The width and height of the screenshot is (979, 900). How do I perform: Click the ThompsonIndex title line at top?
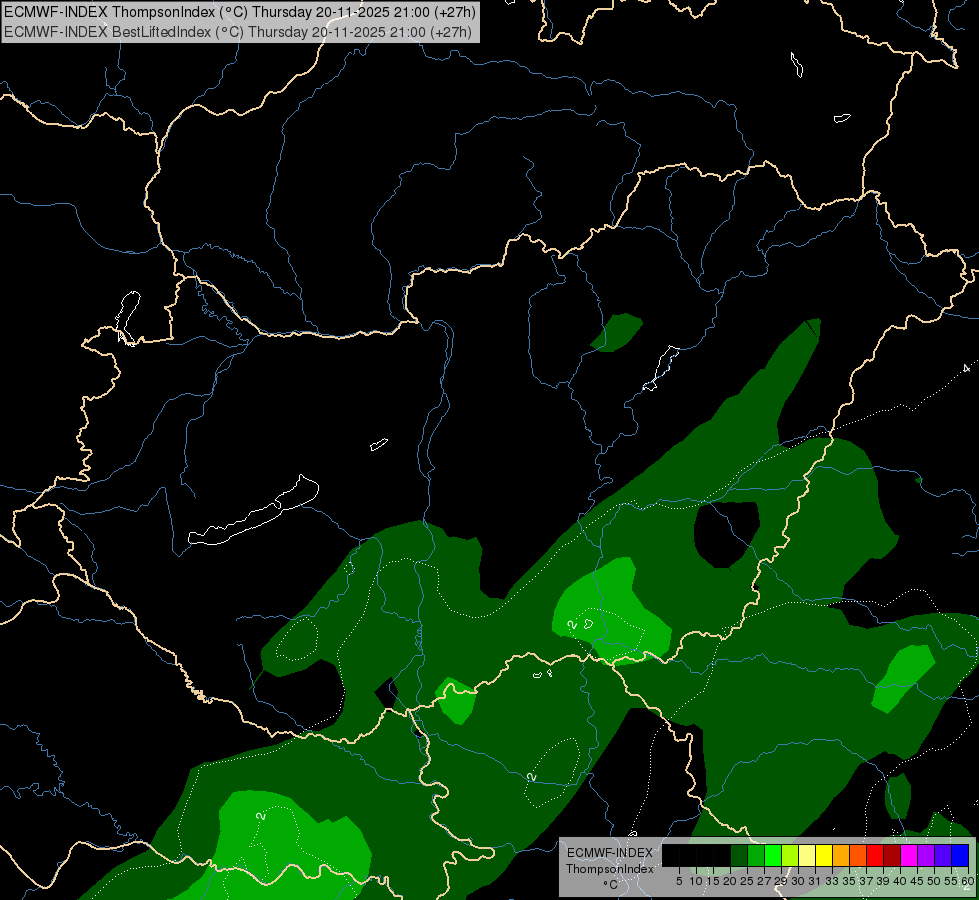[x=240, y=12]
